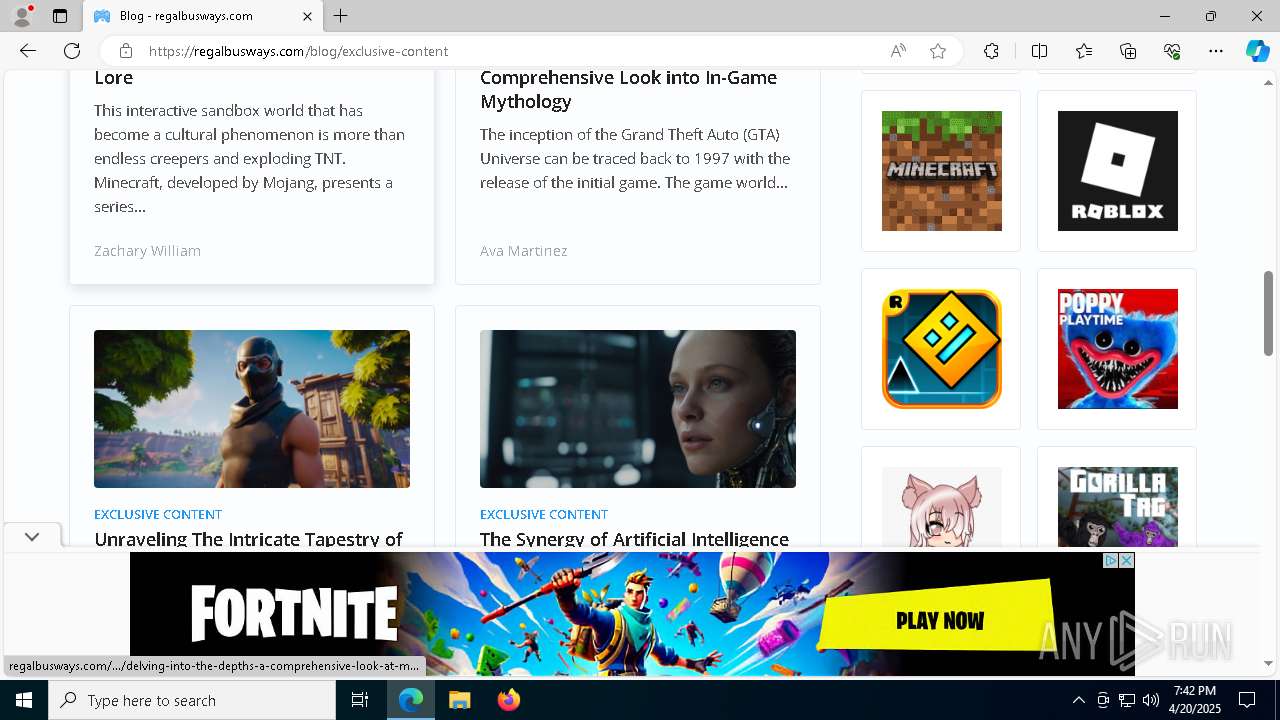Viewport: 1280px width, 720px height.
Task: Click the page vertical scrollbar thumb
Action: point(1268,313)
